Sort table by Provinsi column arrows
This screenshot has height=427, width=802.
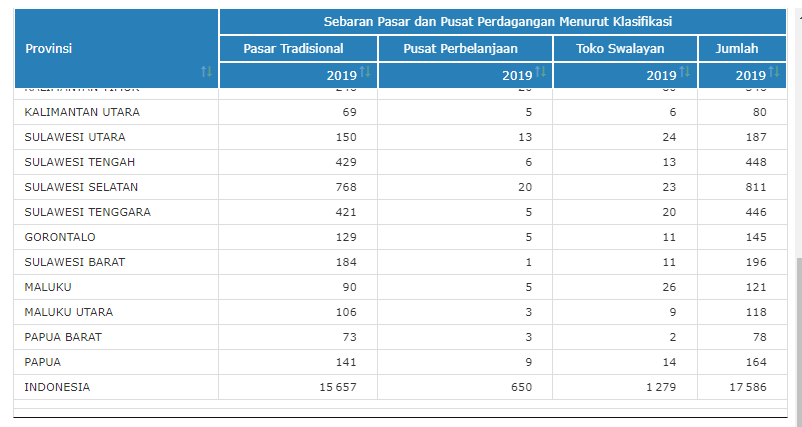pyautogui.click(x=207, y=72)
